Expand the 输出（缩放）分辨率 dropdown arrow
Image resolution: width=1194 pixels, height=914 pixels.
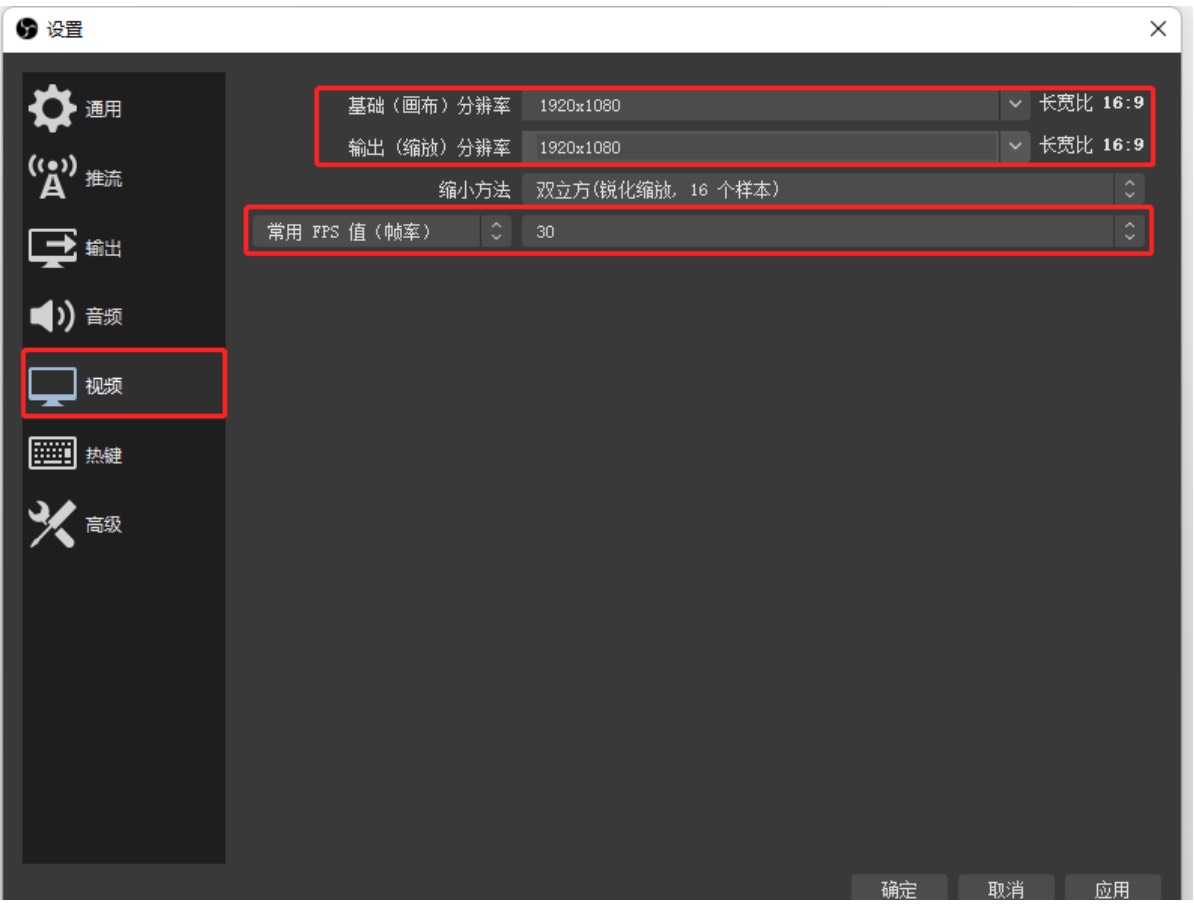(x=1014, y=145)
